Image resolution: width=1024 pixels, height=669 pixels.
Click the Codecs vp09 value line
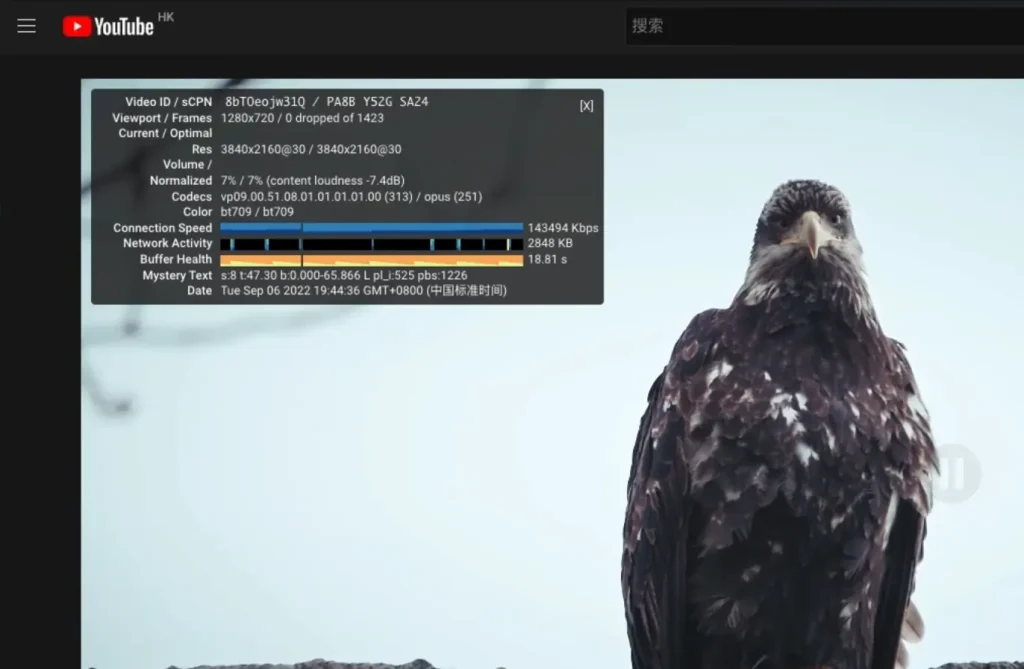coord(351,197)
